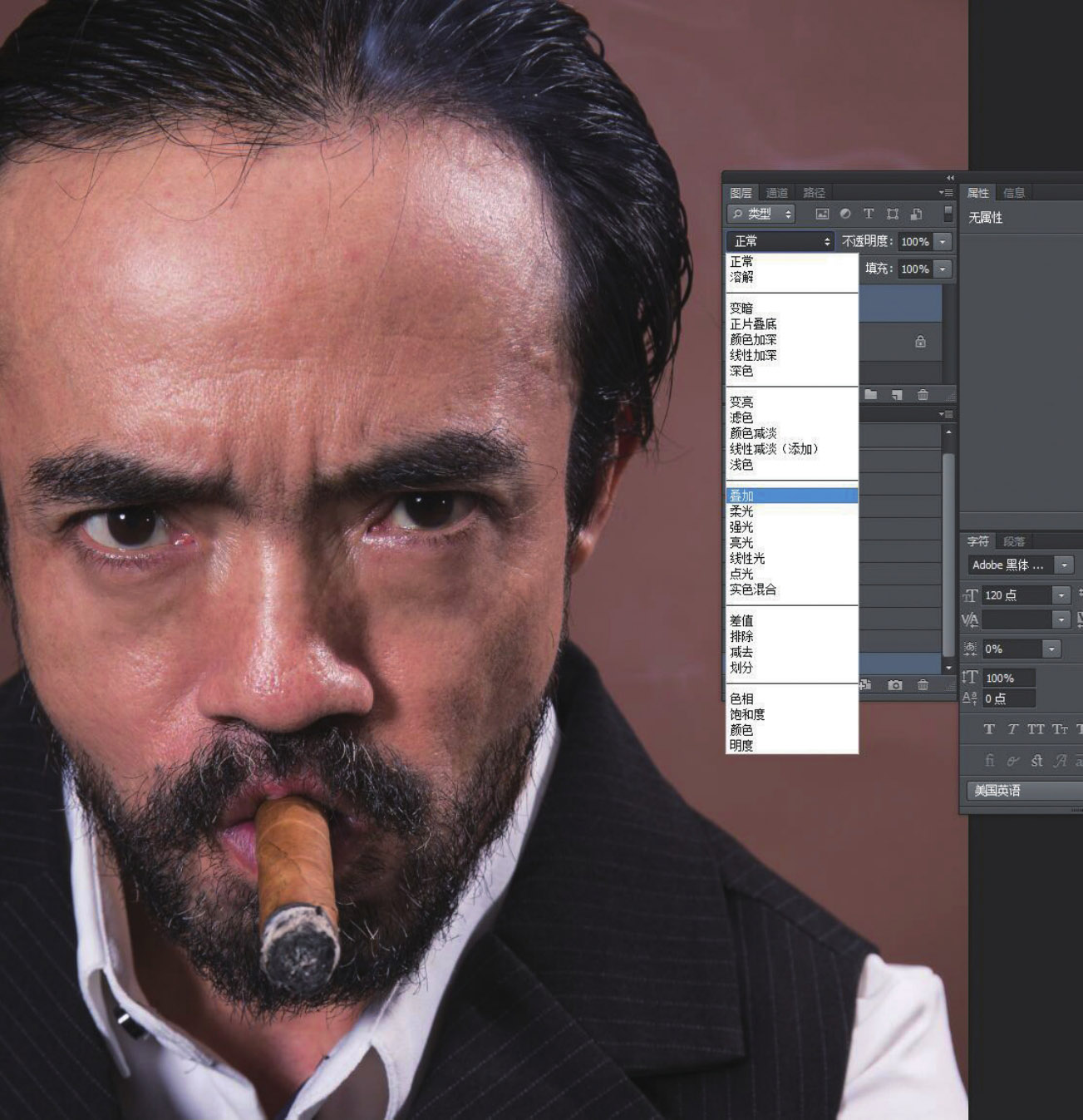Expand the font size 120 点 dropdown

point(1061,595)
